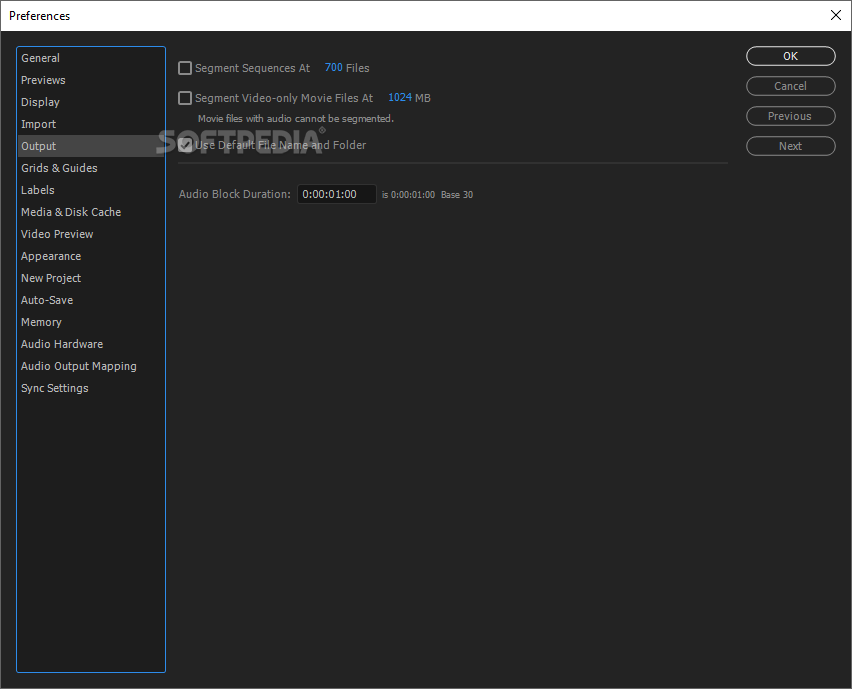Open the Import category
852x689 pixels.
click(90, 124)
